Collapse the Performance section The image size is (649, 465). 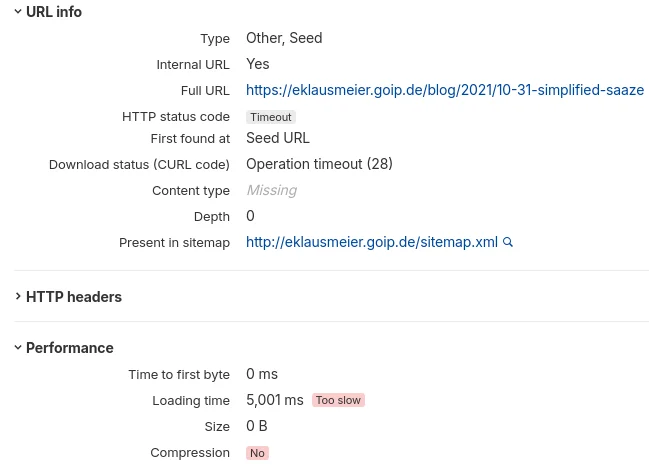tap(19, 348)
